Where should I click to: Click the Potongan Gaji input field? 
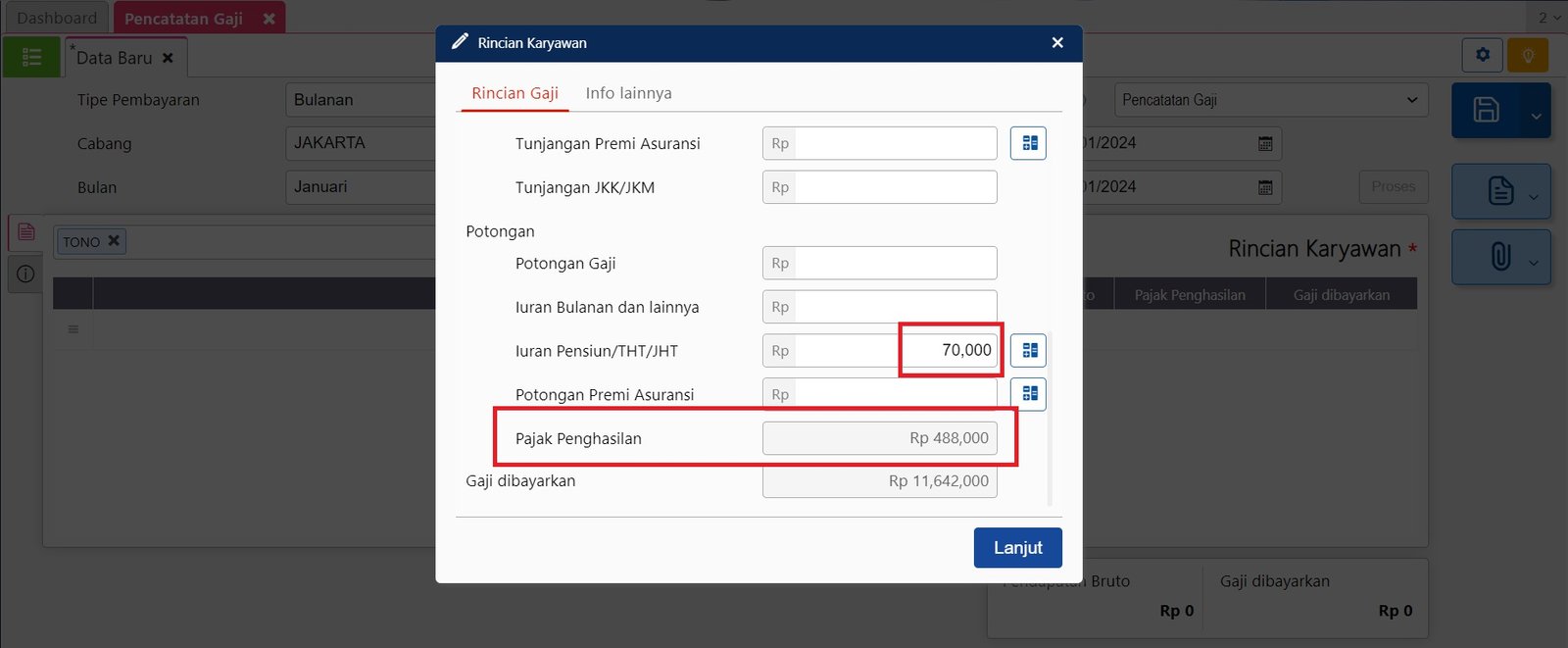click(x=892, y=263)
